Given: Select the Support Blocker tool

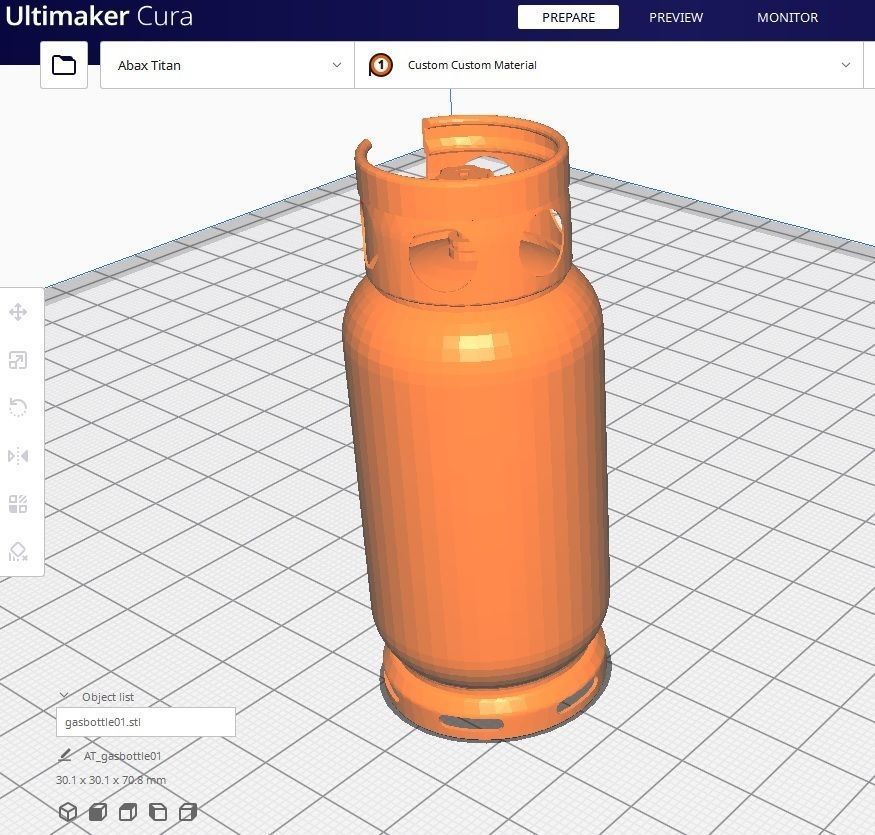Looking at the screenshot, I should (18, 551).
